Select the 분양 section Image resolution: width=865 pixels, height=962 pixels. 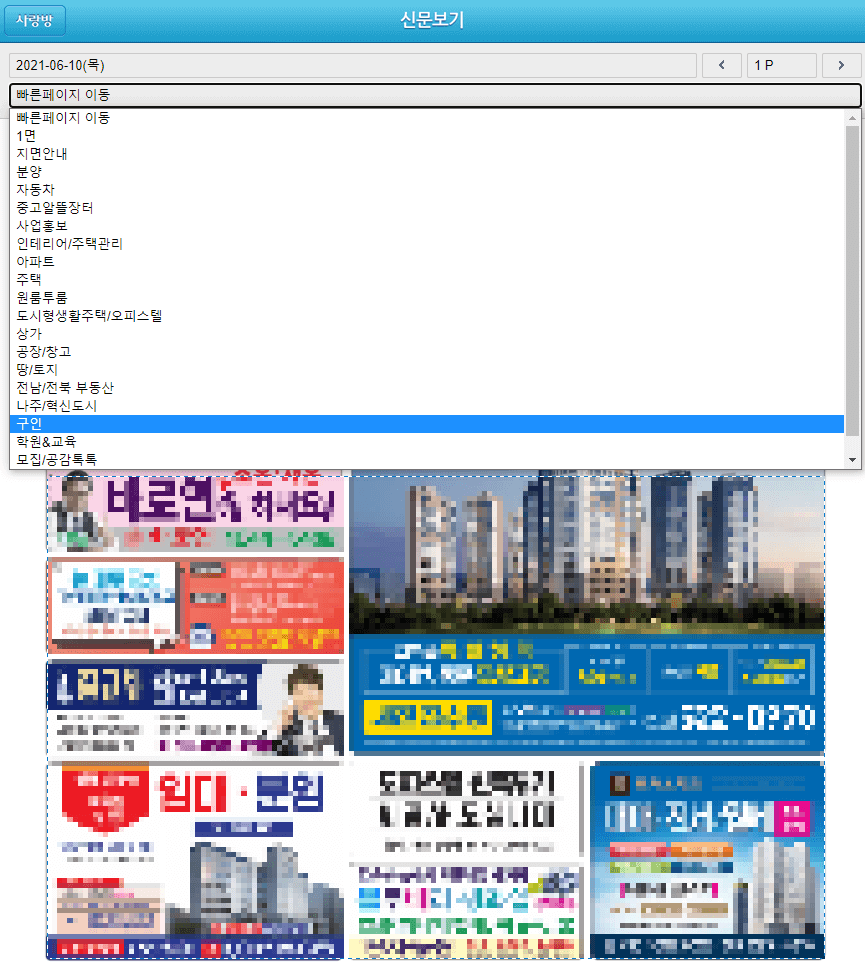426,172
